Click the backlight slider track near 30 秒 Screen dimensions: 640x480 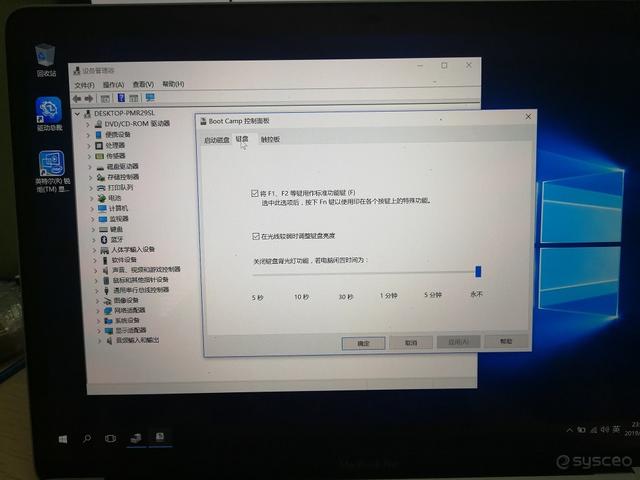click(x=345, y=274)
